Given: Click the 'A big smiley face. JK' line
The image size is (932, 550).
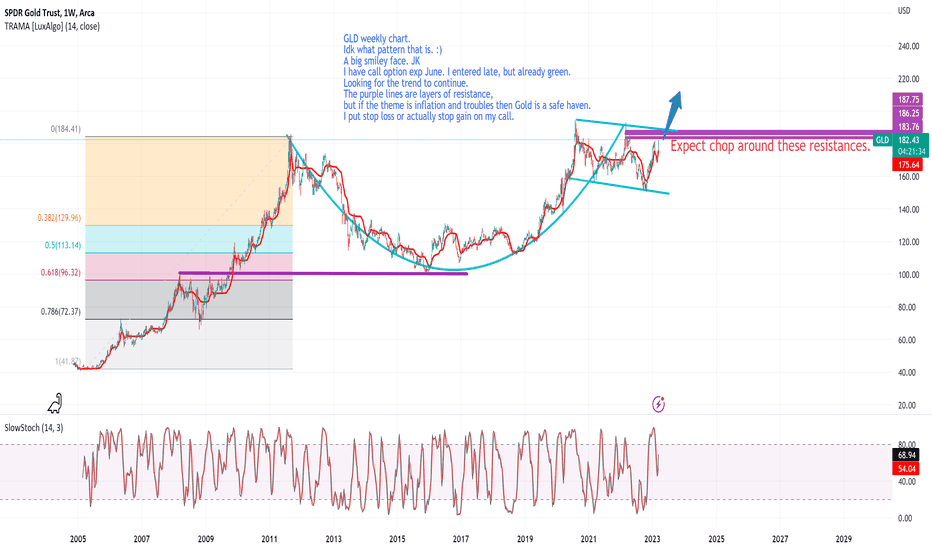Looking at the screenshot, I should (382, 61).
